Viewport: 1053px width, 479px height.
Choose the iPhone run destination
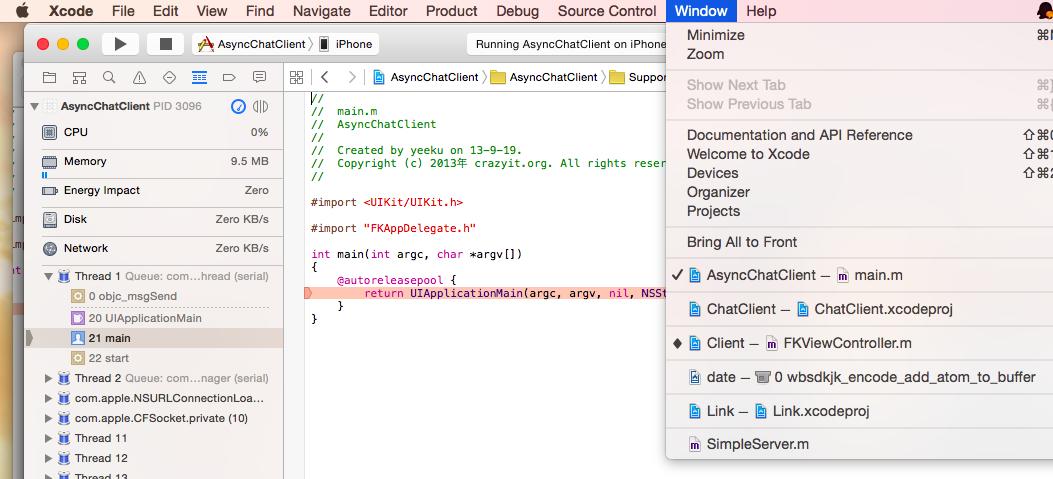(346, 44)
